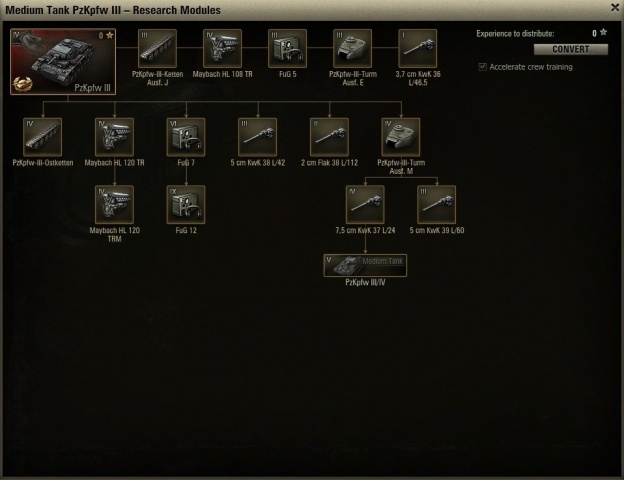
Task: Click the Maybach HL 108 TR label
Action: click(222, 74)
